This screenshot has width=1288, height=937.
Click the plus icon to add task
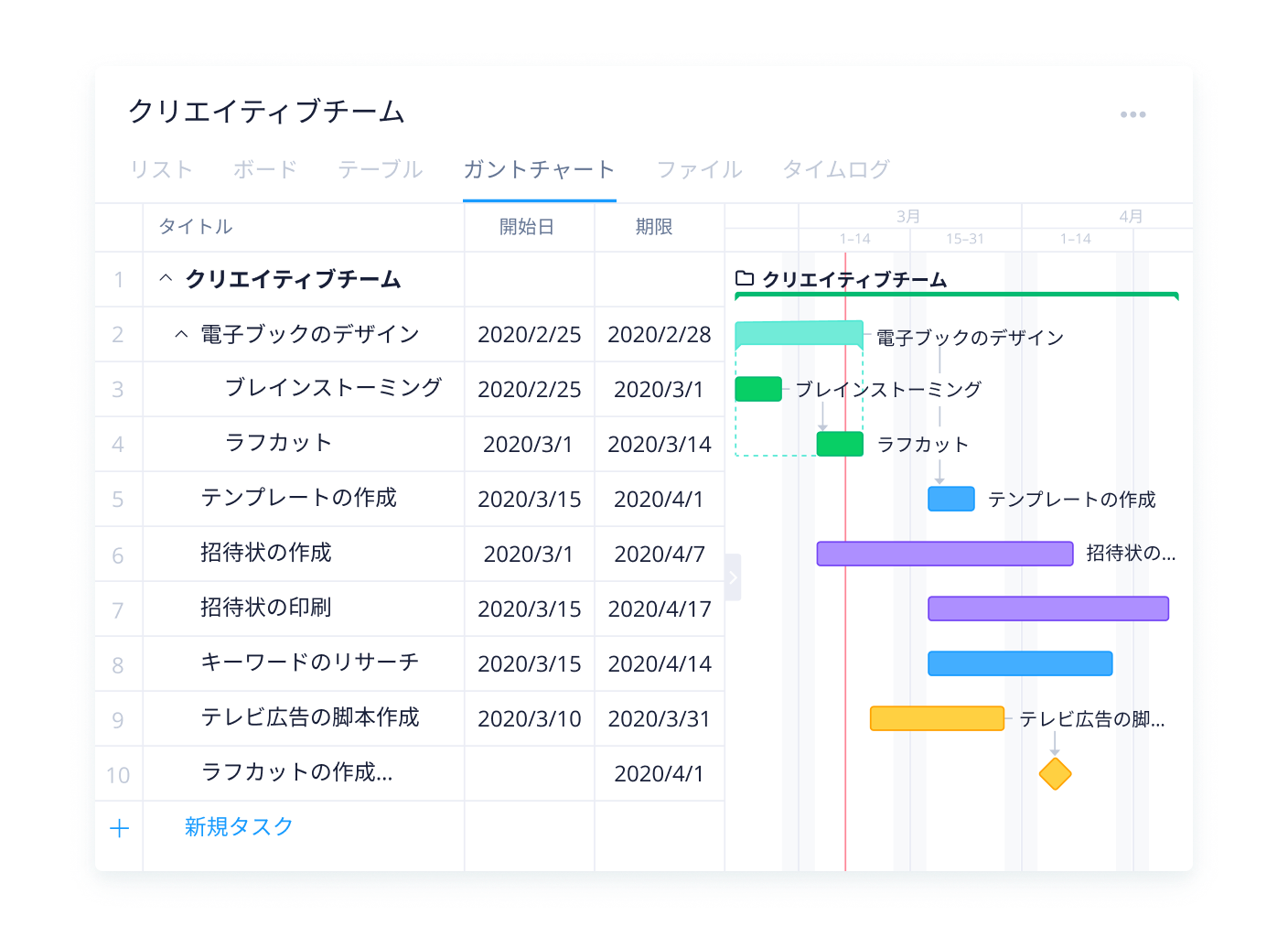click(119, 828)
